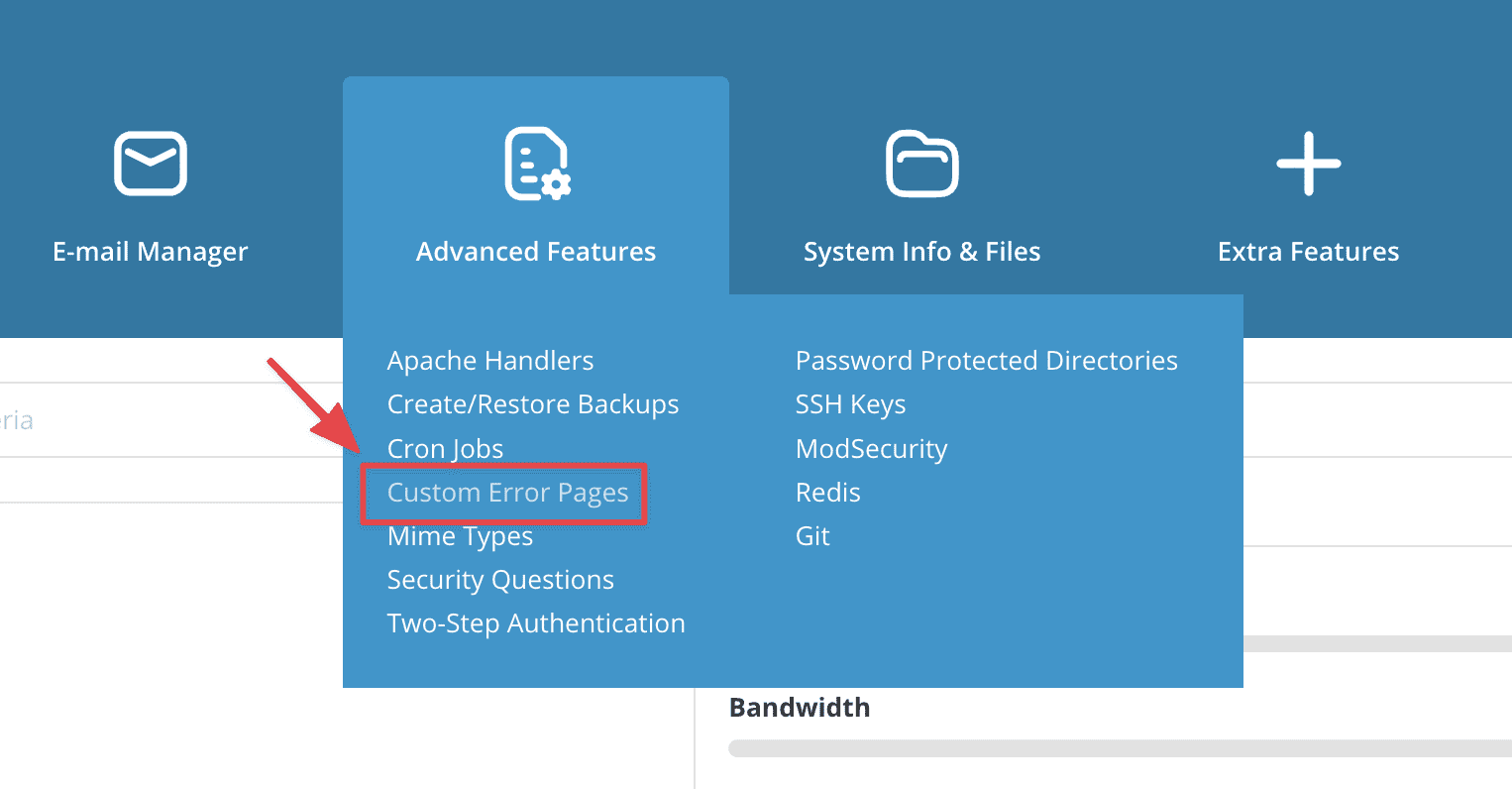
Task: Open Create/Restore Backups
Action: pos(532,403)
